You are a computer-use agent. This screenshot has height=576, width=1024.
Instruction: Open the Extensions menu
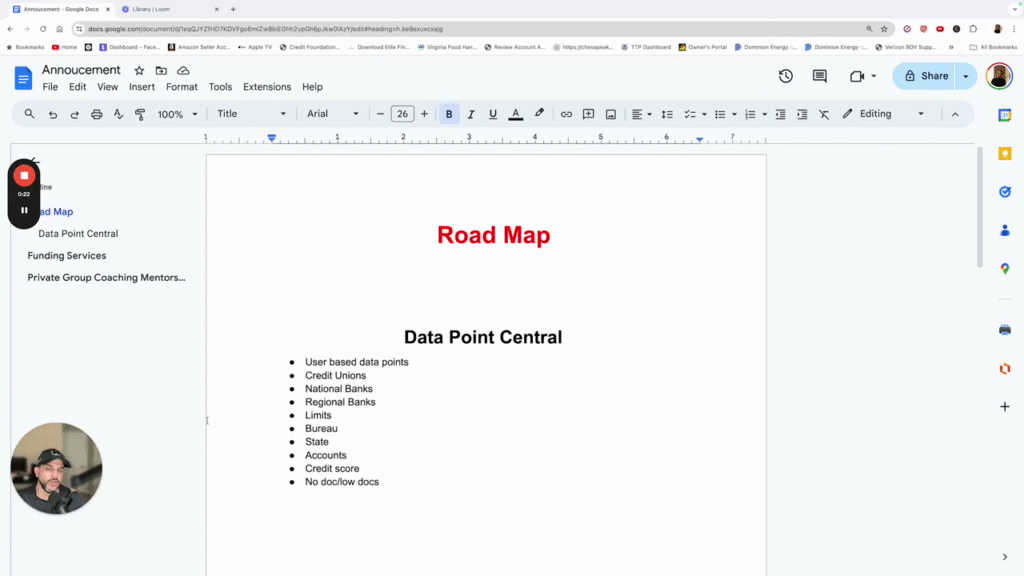coord(267,87)
